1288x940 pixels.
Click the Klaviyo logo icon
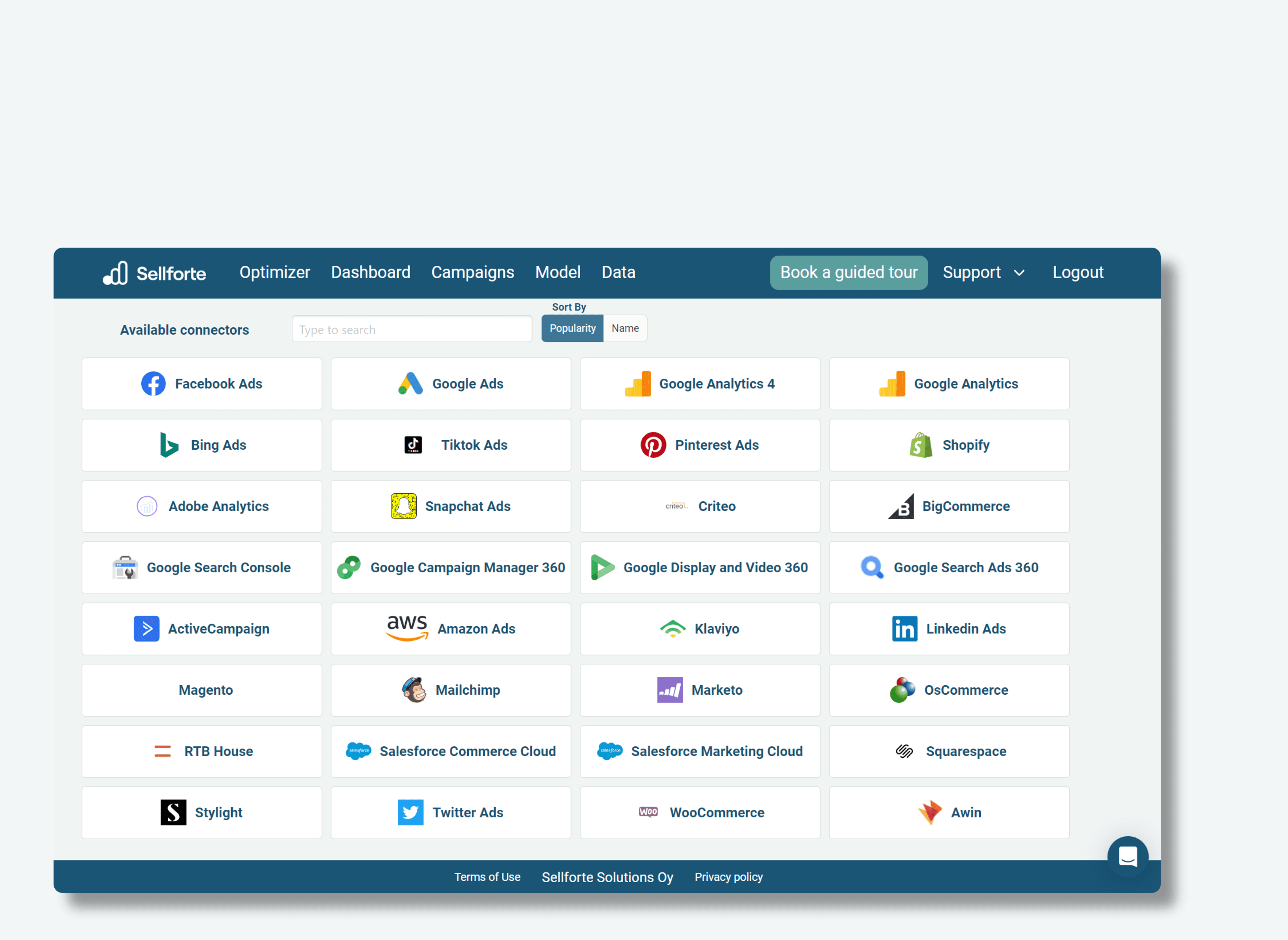coord(672,629)
